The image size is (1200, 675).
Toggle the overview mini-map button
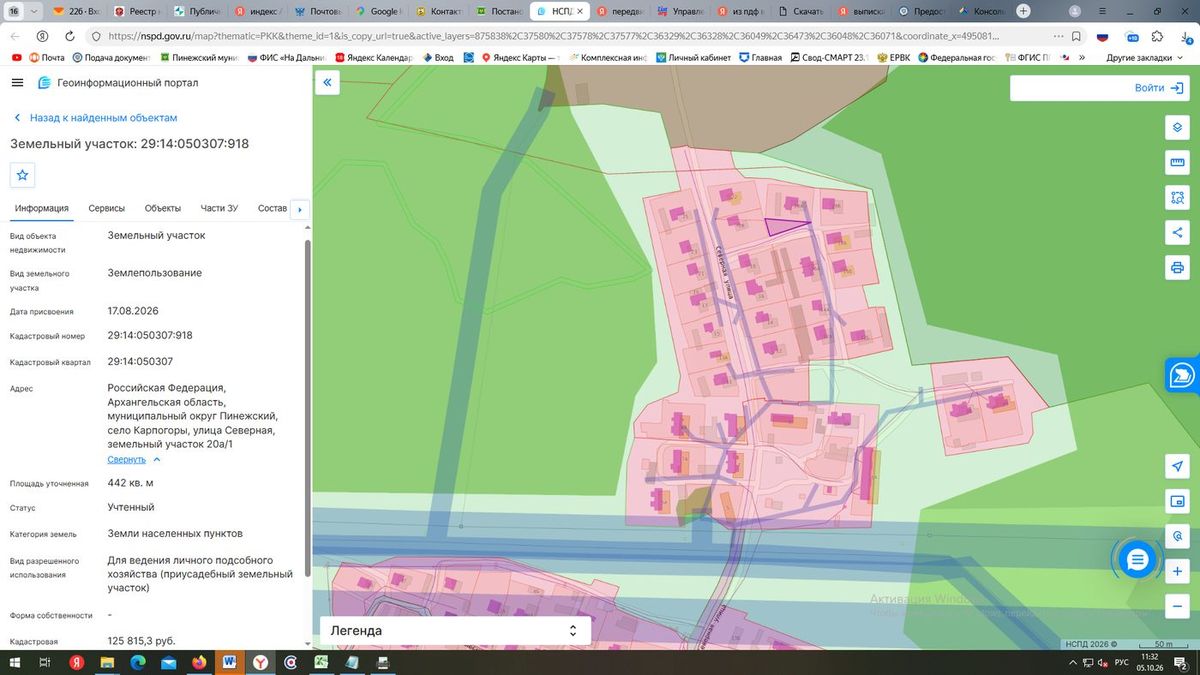pyautogui.click(x=1177, y=501)
